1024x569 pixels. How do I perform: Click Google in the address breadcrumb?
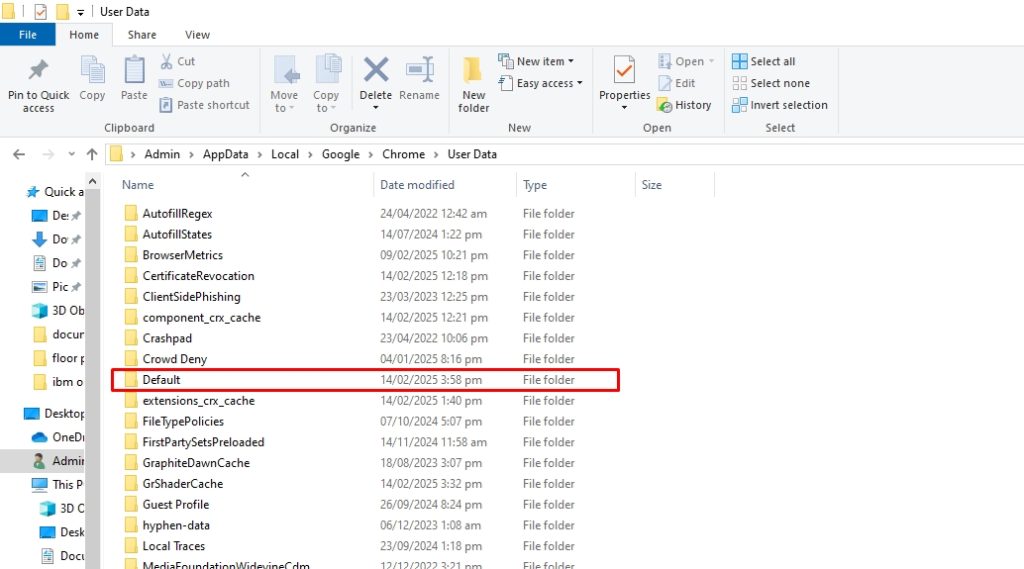point(340,154)
